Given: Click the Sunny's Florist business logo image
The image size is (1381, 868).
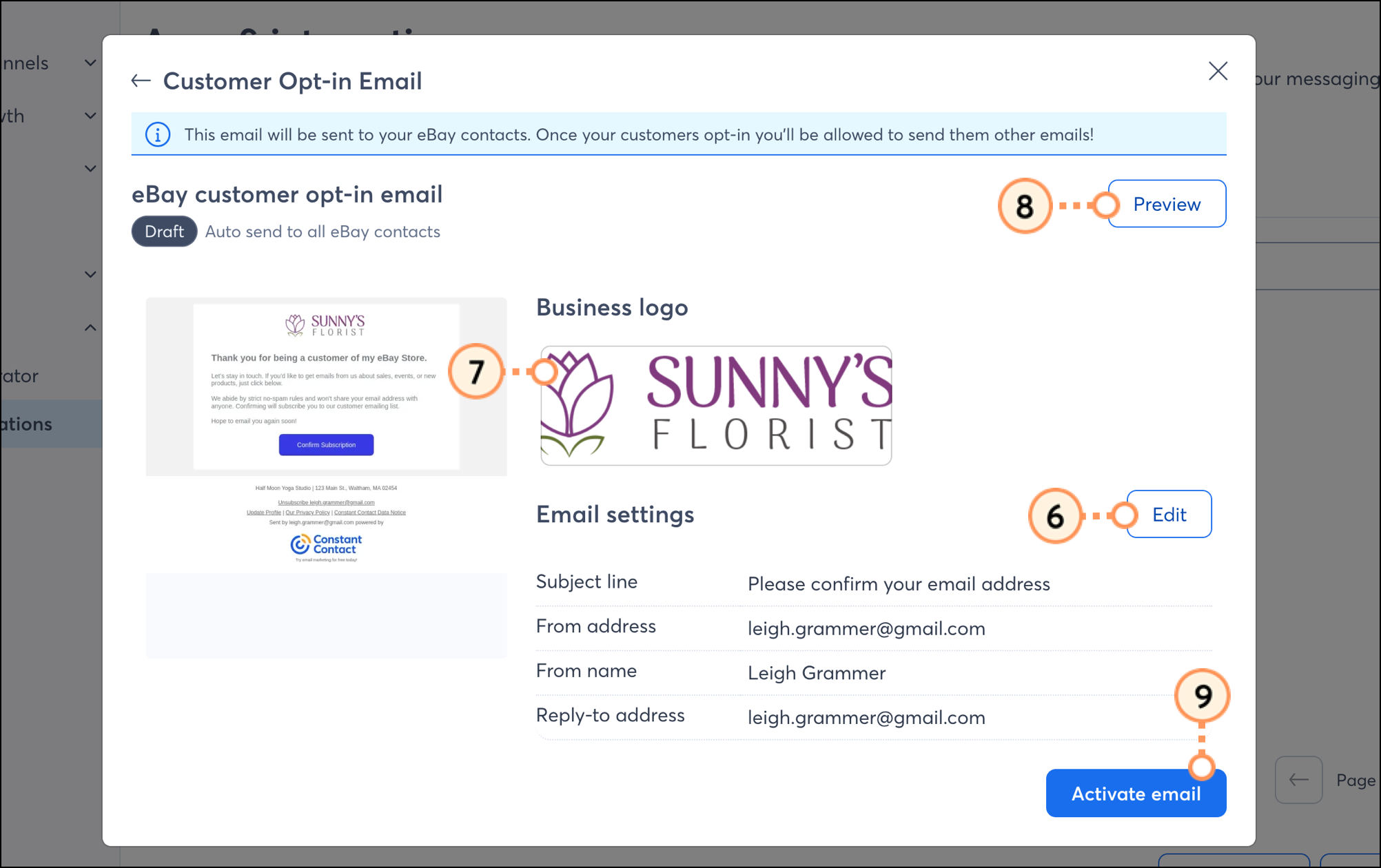Looking at the screenshot, I should pyautogui.click(x=716, y=406).
